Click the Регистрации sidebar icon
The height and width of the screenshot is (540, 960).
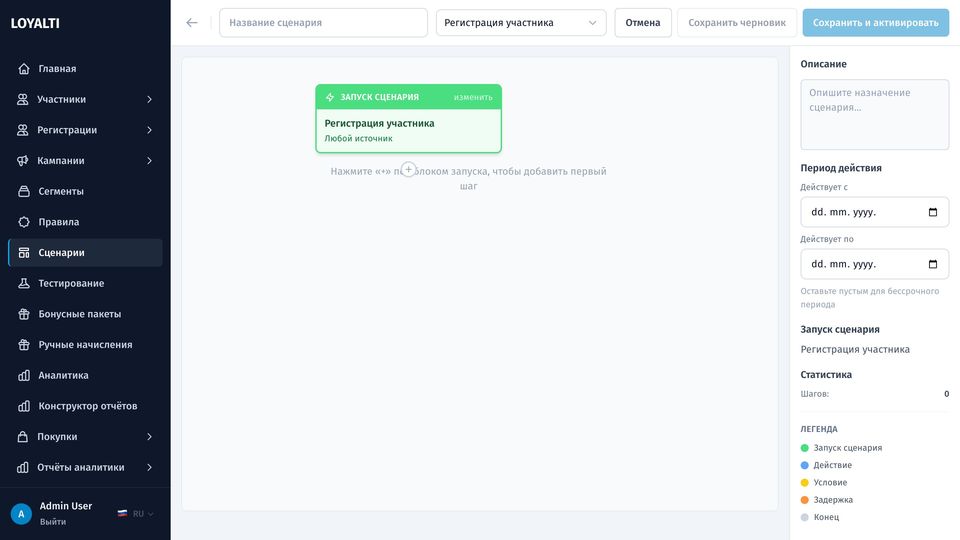point(23,130)
